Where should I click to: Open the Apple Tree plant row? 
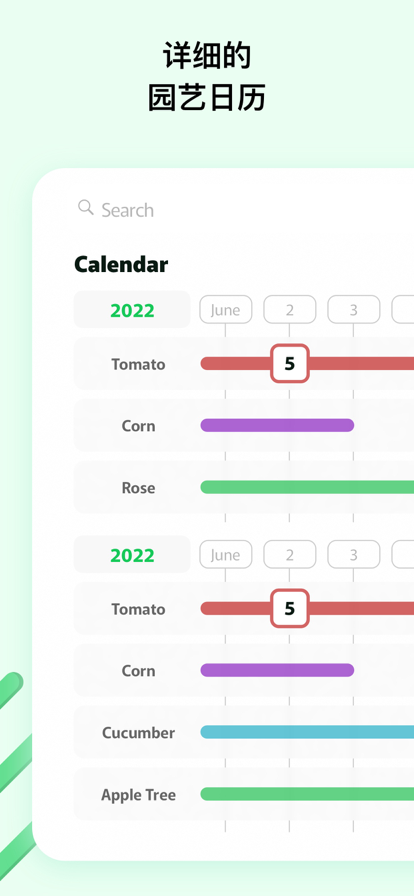tap(244, 794)
